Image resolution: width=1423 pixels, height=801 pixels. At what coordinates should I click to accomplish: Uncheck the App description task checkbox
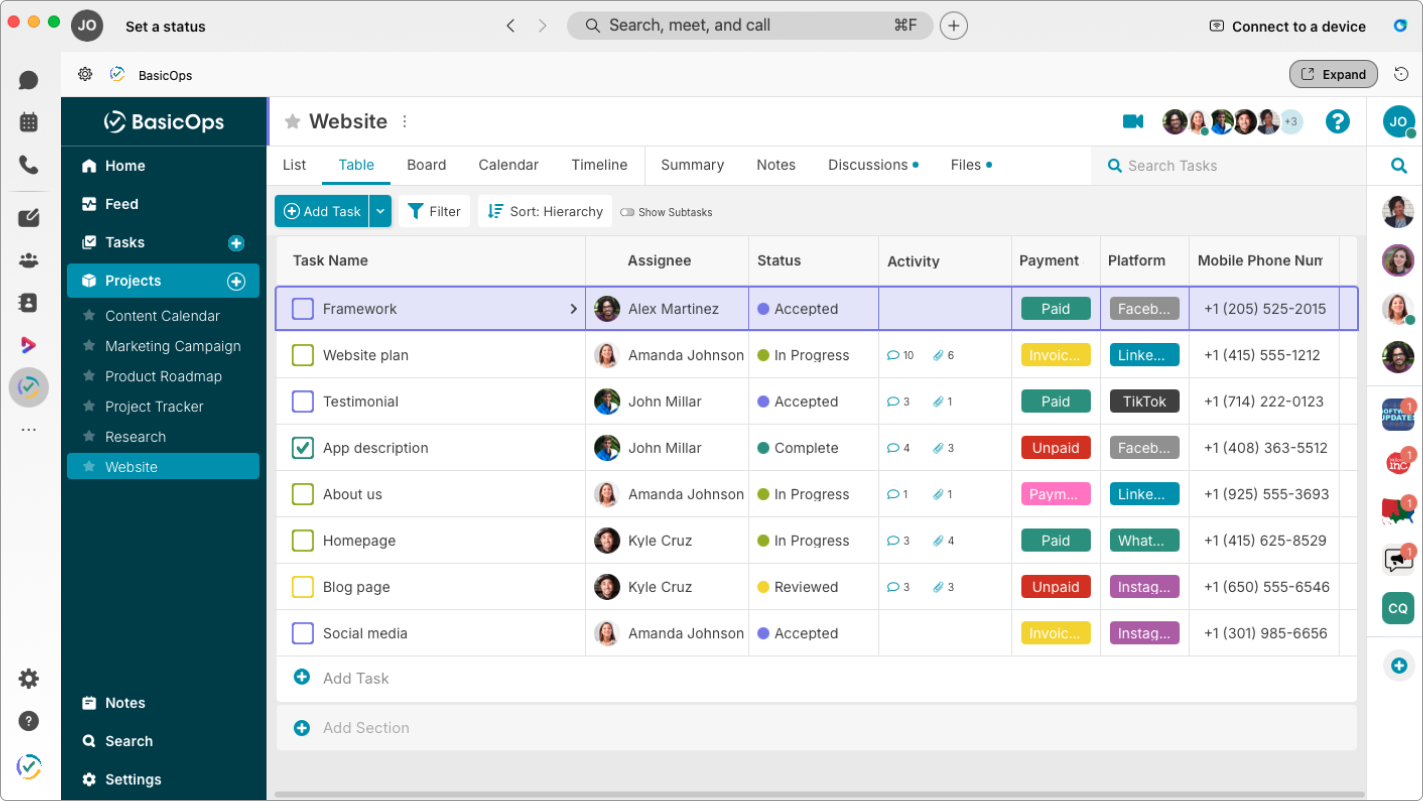pyautogui.click(x=303, y=448)
